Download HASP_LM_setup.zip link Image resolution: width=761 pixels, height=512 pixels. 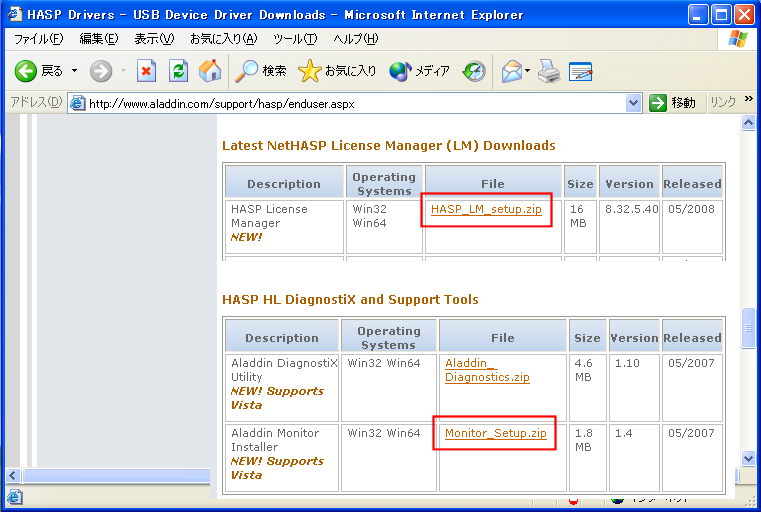tap(486, 209)
